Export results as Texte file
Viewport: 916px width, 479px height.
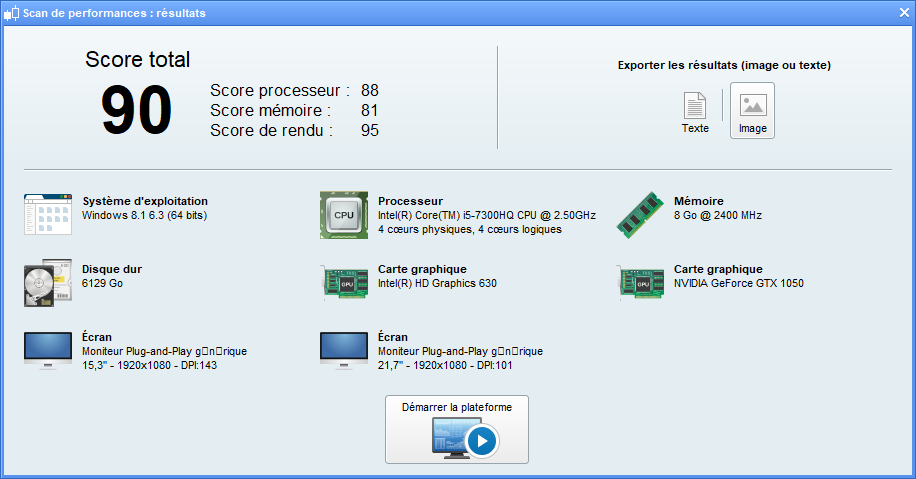(695, 113)
